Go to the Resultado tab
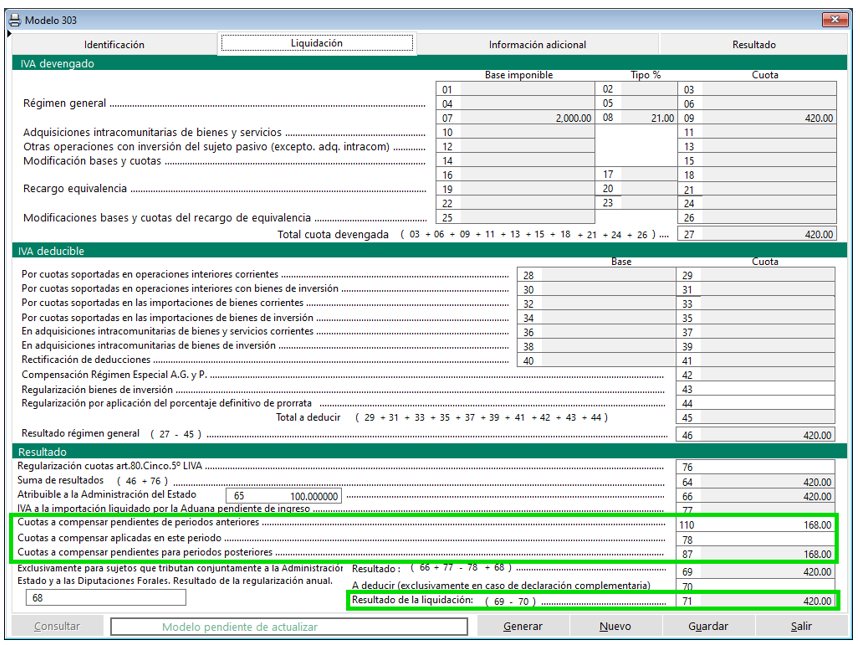860x646 pixels. pos(754,44)
